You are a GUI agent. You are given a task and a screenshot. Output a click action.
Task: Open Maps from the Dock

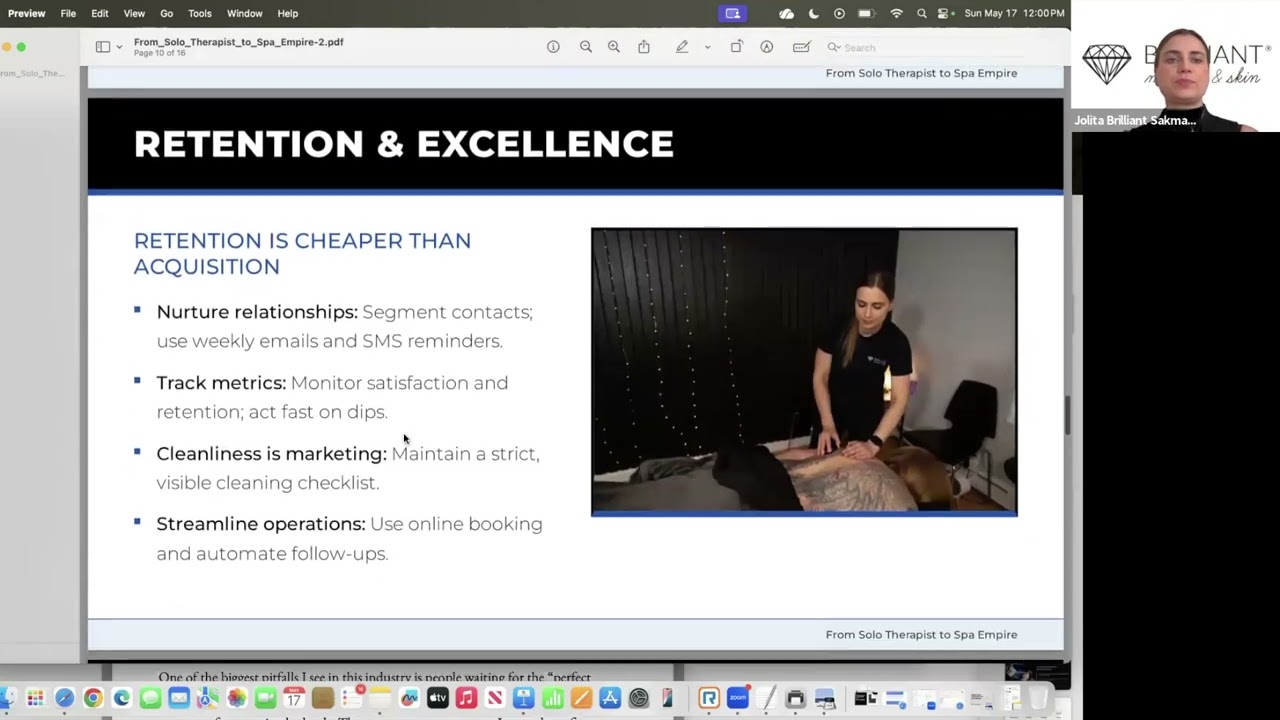click(207, 698)
